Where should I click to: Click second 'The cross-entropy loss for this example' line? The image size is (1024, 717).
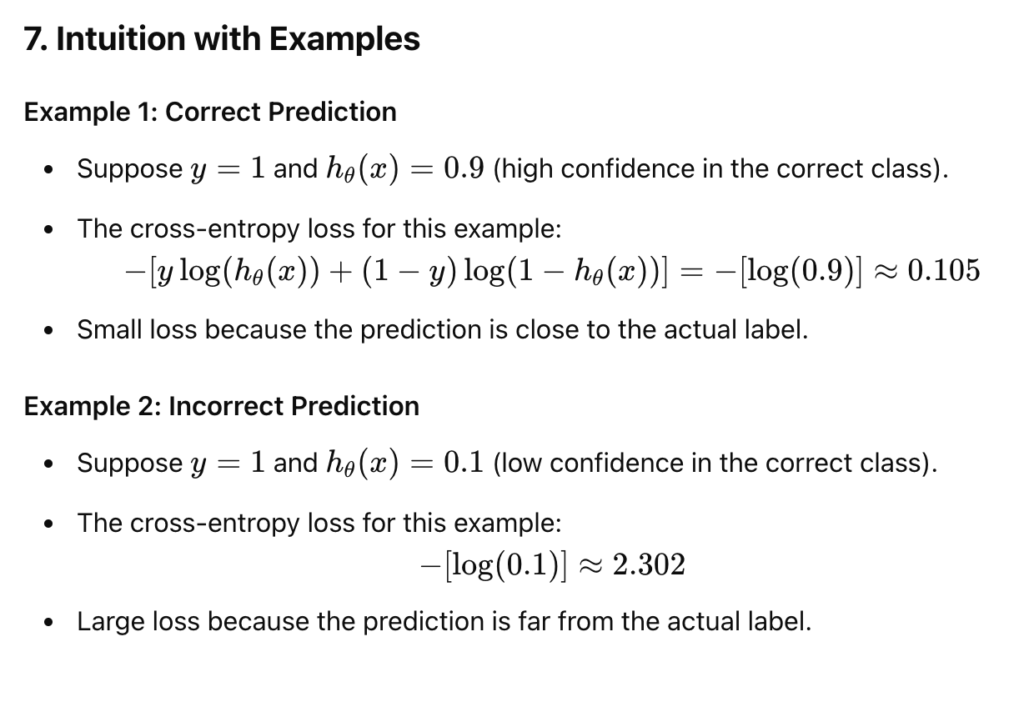pyautogui.click(x=319, y=523)
